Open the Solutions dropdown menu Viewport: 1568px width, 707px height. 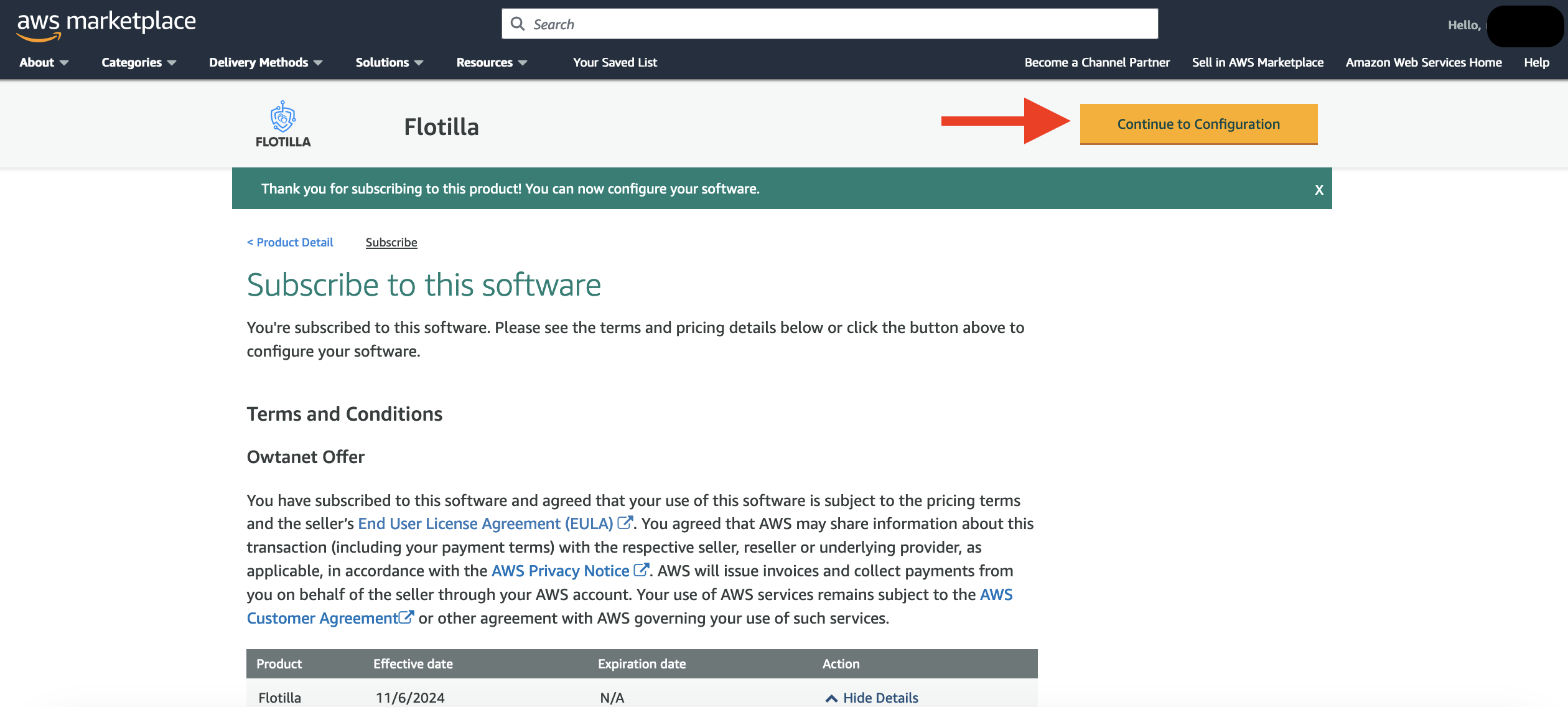[388, 62]
